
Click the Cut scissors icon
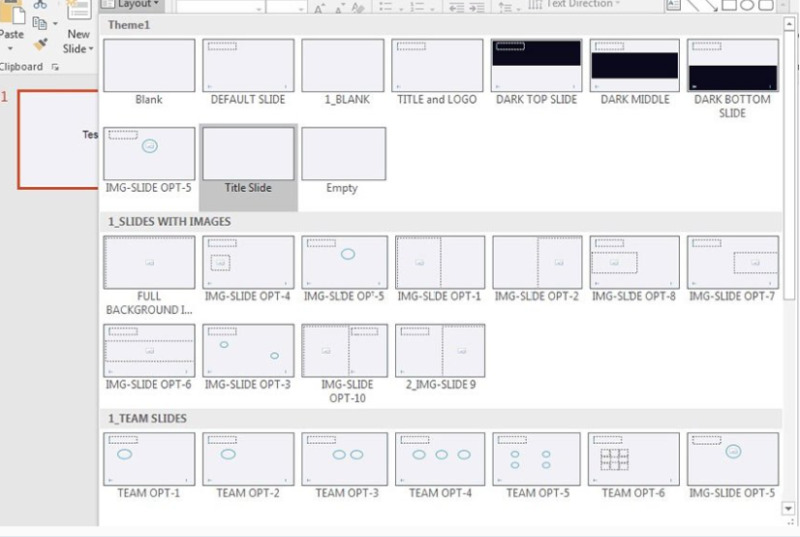coord(40,4)
